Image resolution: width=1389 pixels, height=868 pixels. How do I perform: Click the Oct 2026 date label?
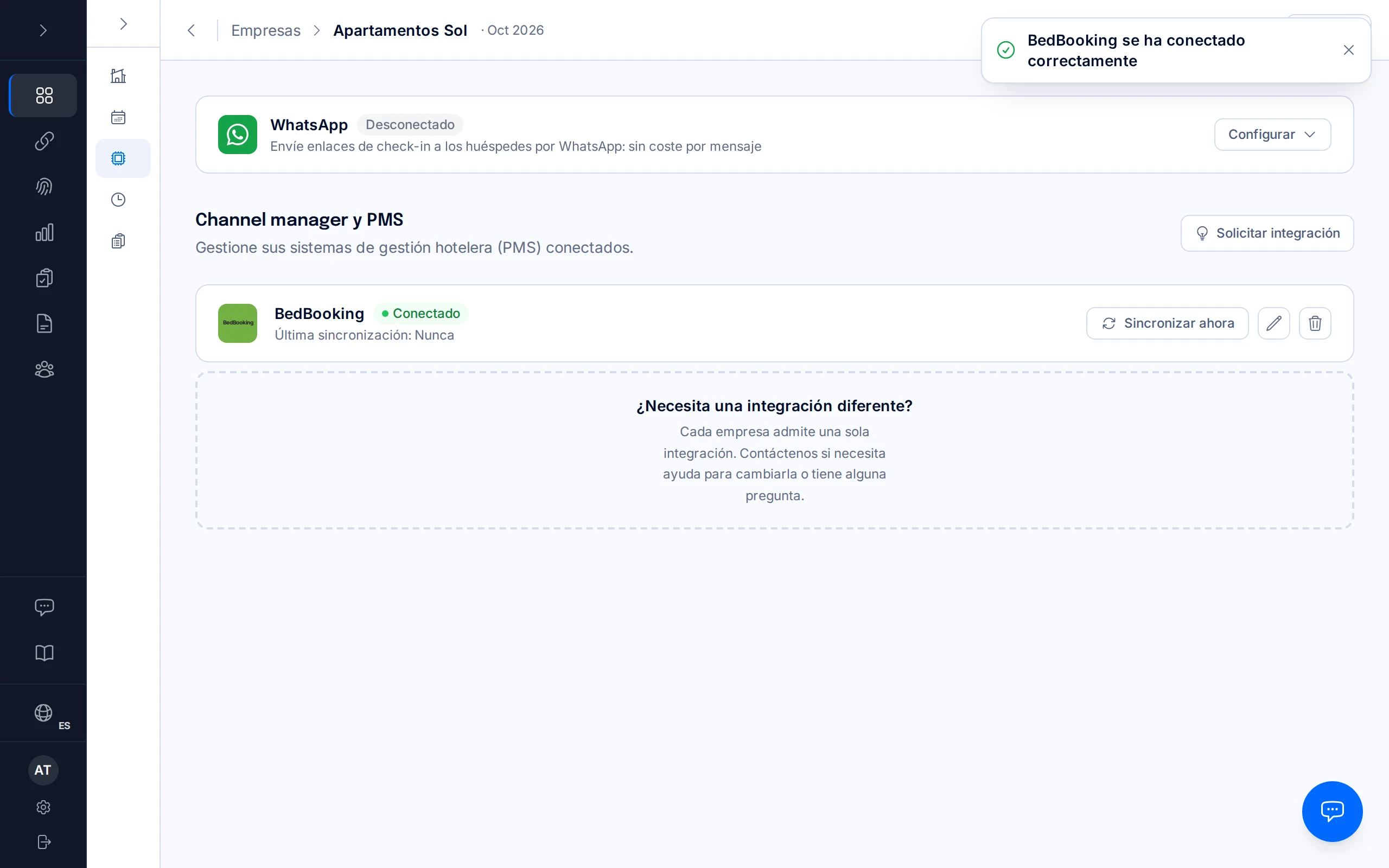click(515, 30)
